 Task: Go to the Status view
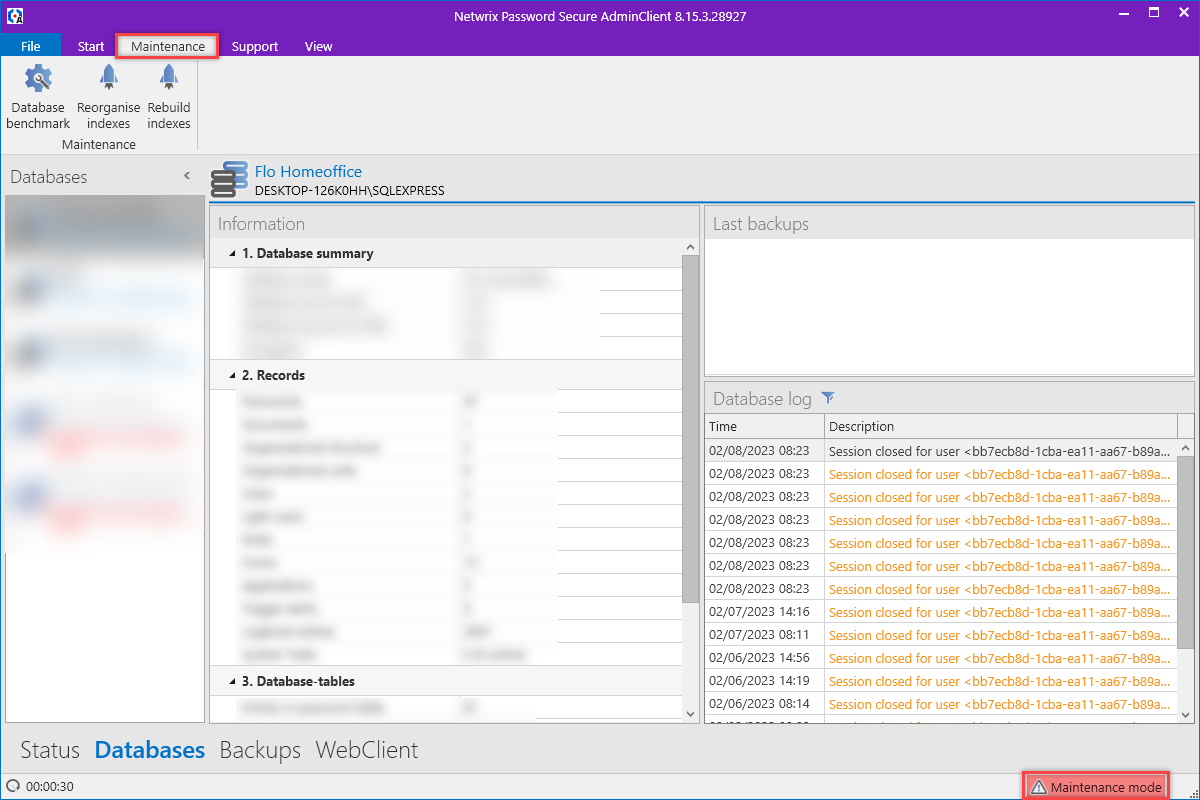(x=50, y=750)
